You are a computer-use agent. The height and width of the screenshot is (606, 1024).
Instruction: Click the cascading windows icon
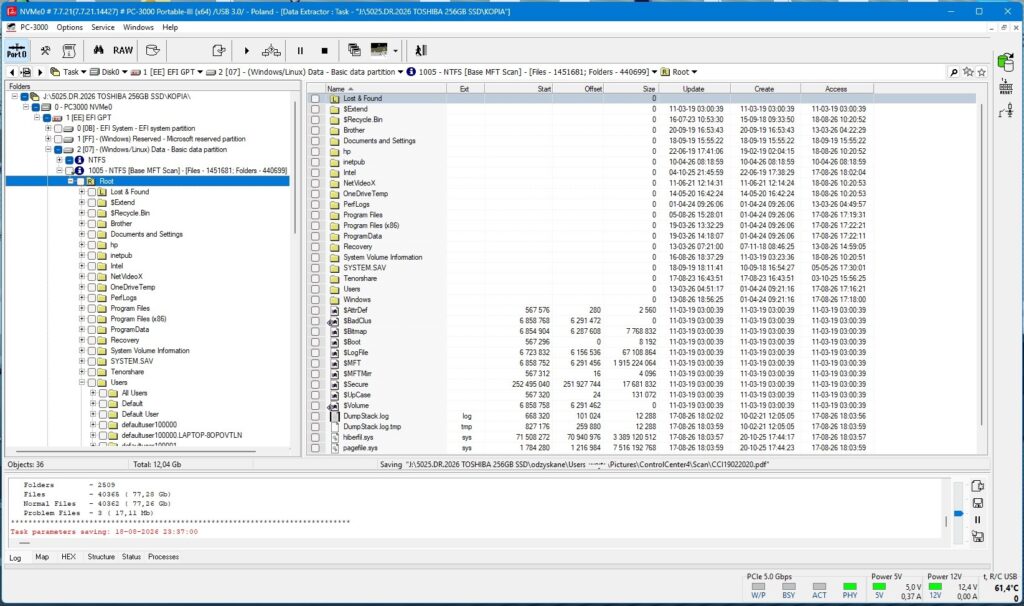point(355,50)
